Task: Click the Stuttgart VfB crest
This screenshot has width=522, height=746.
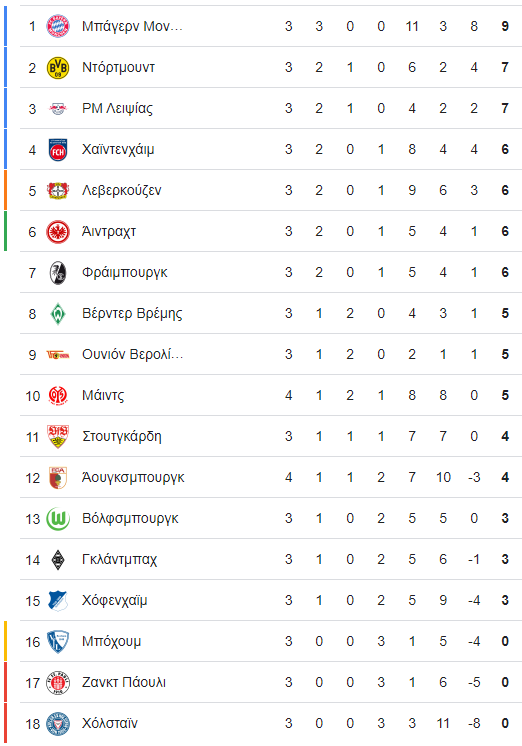Action: (x=58, y=437)
